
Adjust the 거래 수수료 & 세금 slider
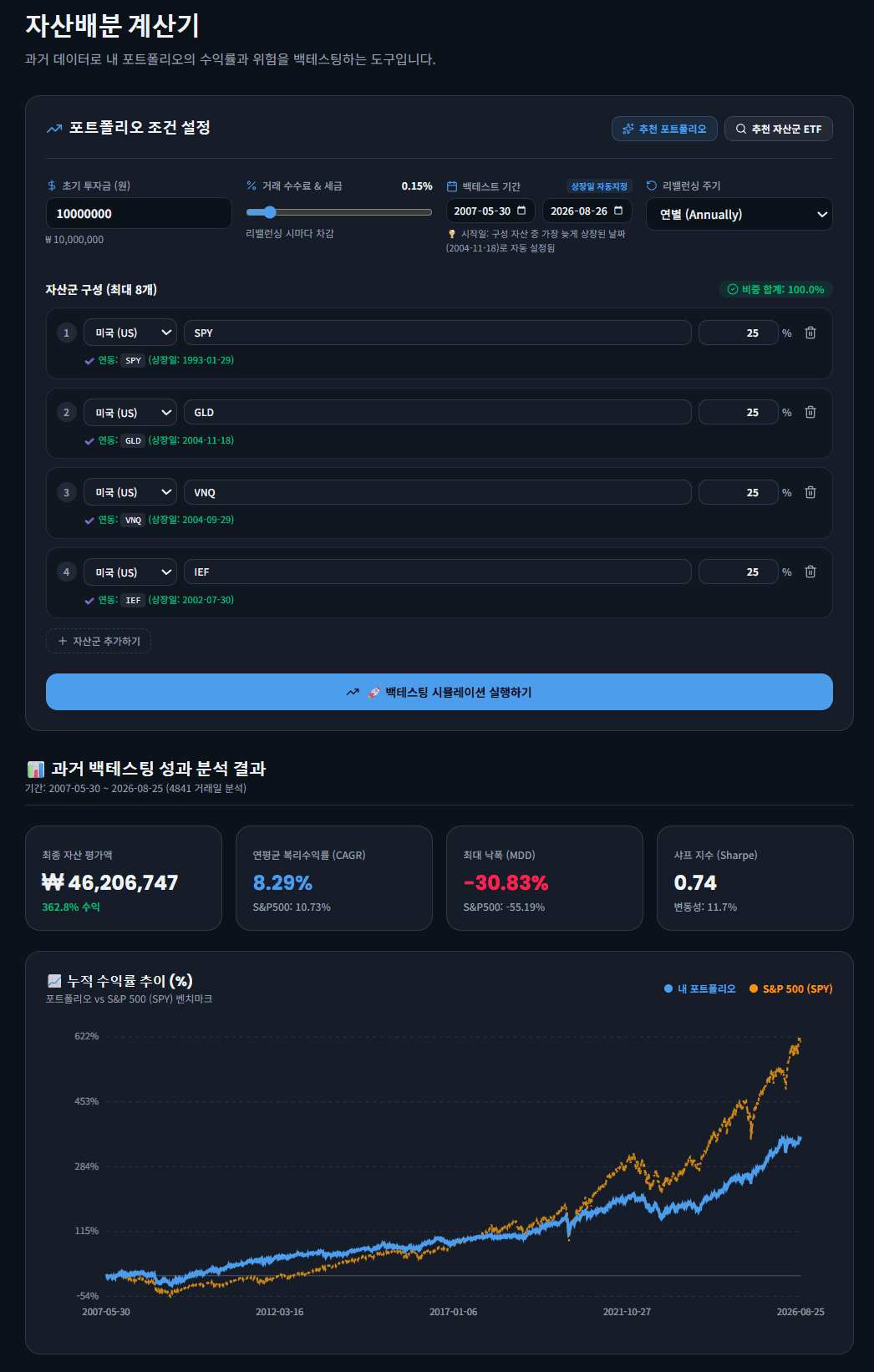(x=339, y=212)
